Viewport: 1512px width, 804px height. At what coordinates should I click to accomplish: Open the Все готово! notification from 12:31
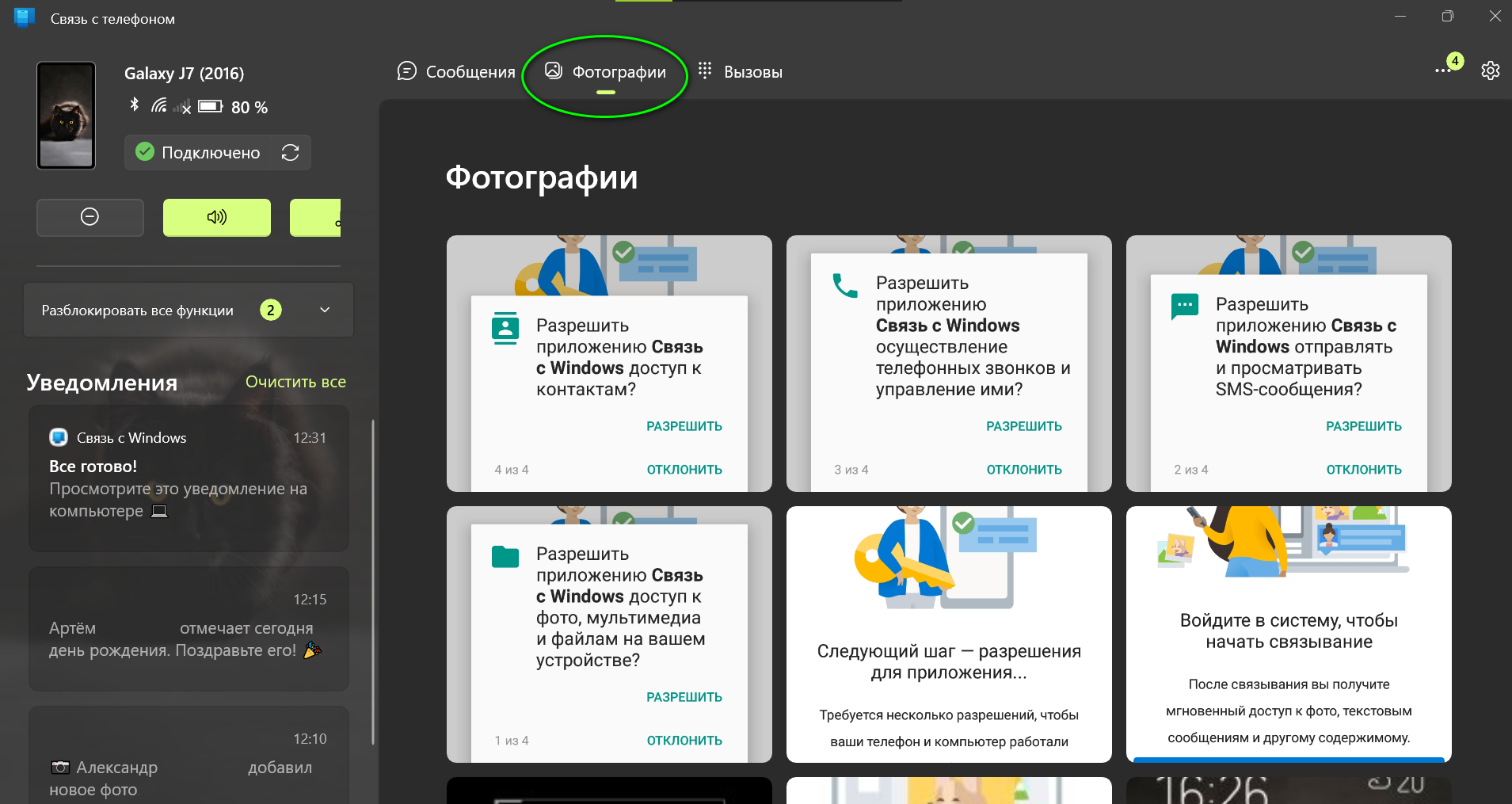[189, 478]
